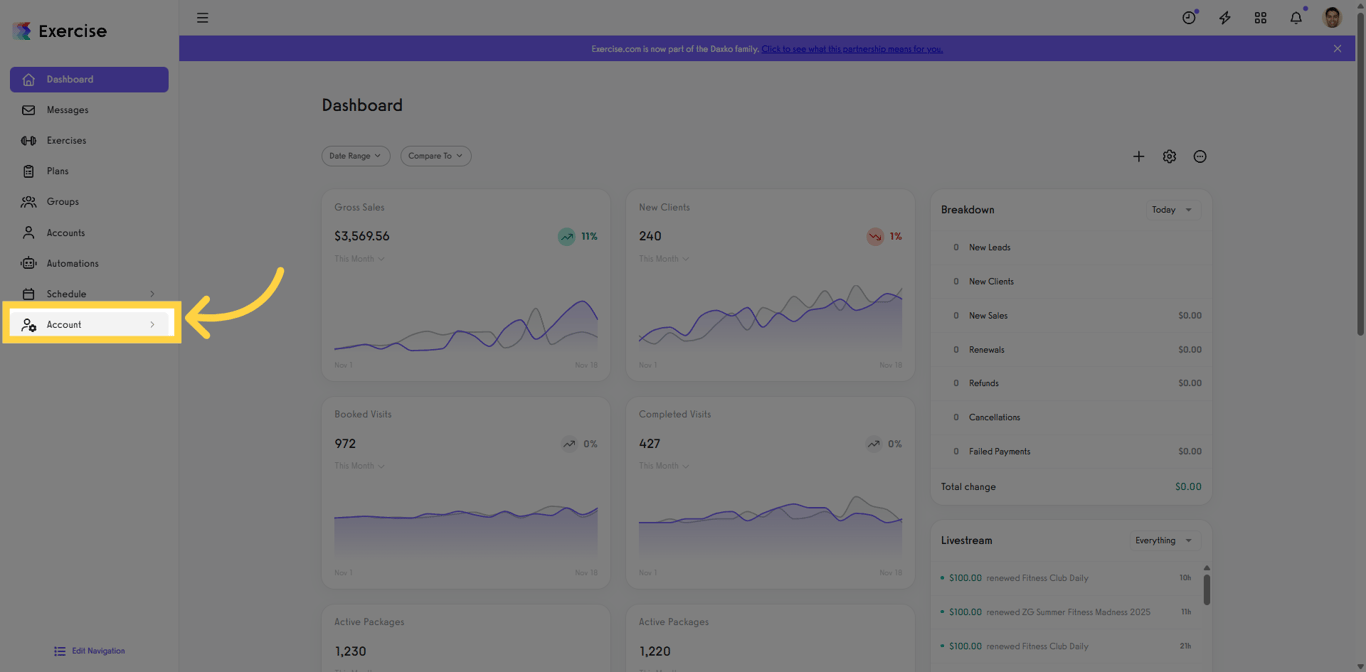Open the clock timer icon in header
Screen dimensions: 1366x672
1189,18
